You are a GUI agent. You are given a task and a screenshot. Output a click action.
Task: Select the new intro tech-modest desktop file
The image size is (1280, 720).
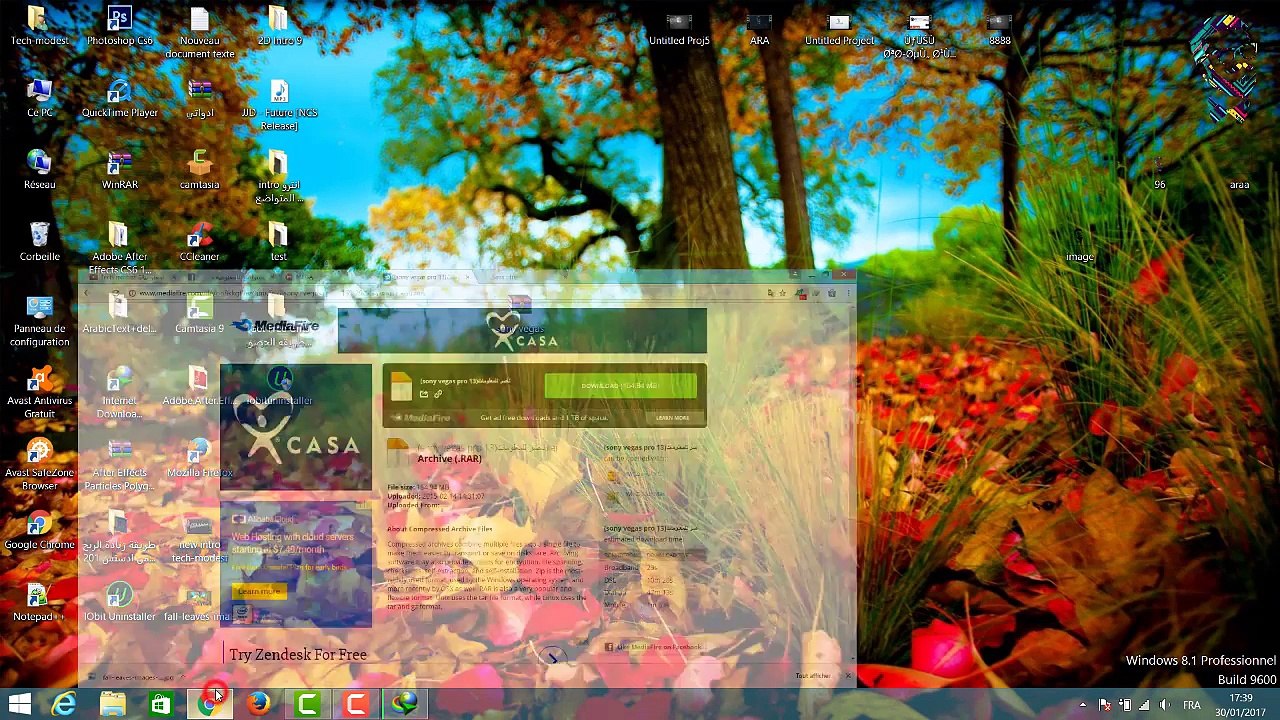199,537
